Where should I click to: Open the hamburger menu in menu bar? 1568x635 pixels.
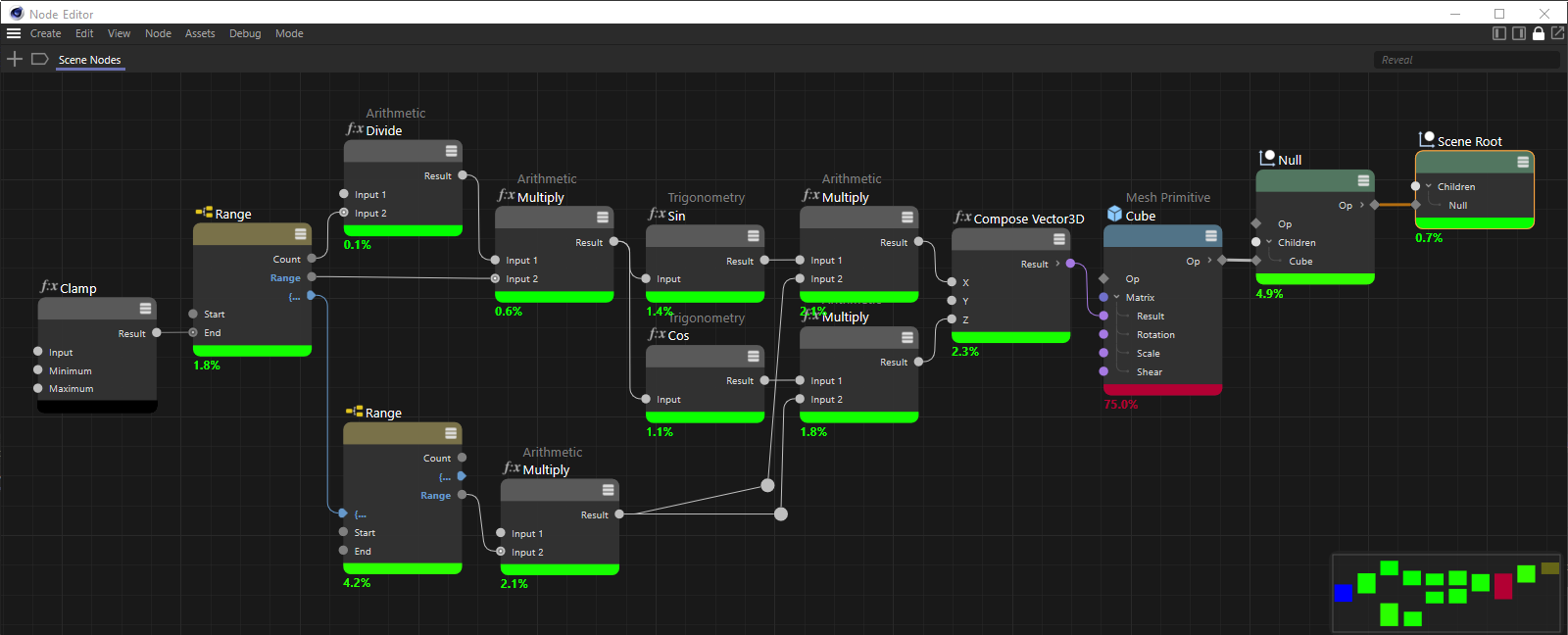pyautogui.click(x=14, y=33)
